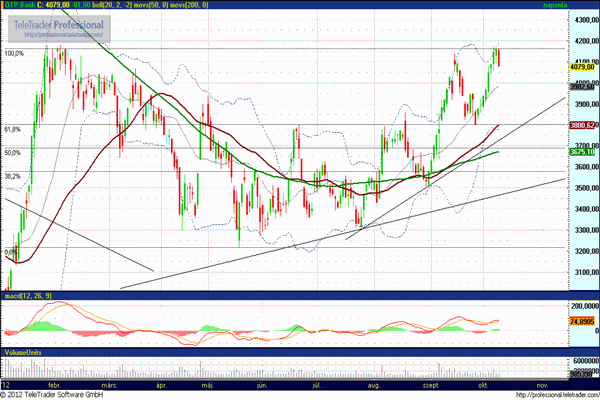Select the 100,0% Fibonacci level label
Screen dimensions: 600x400
14,54
